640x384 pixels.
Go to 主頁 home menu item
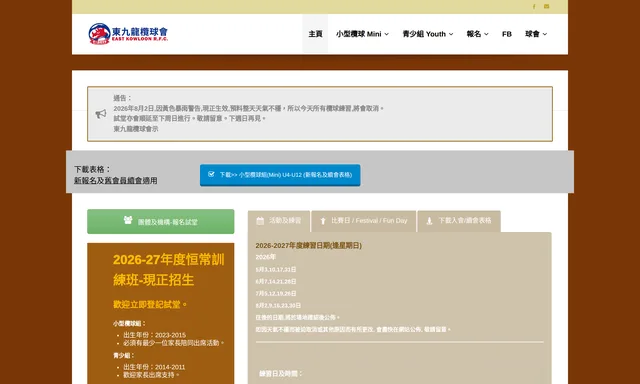(315, 34)
